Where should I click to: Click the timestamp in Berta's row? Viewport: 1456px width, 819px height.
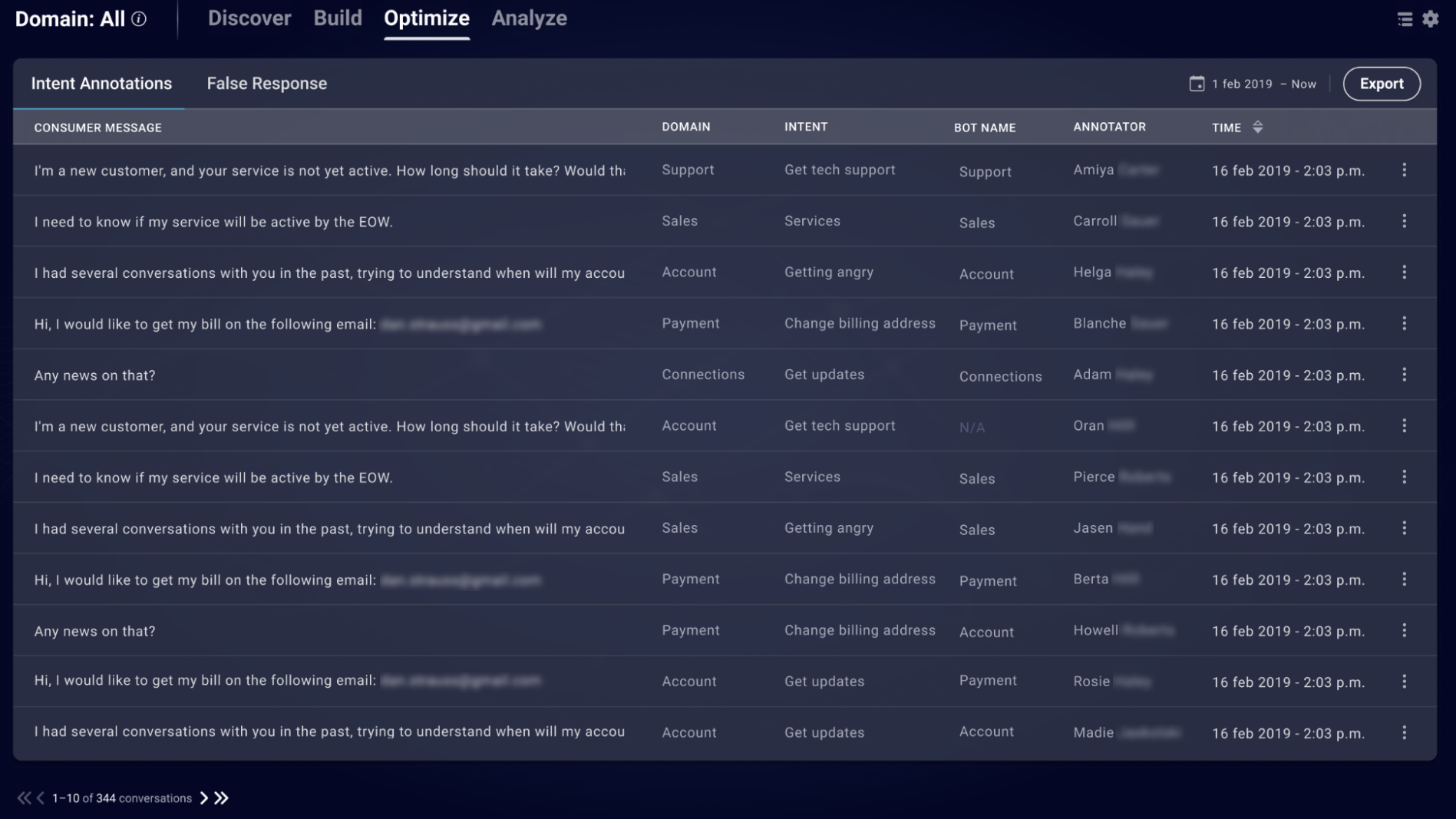click(x=1288, y=580)
